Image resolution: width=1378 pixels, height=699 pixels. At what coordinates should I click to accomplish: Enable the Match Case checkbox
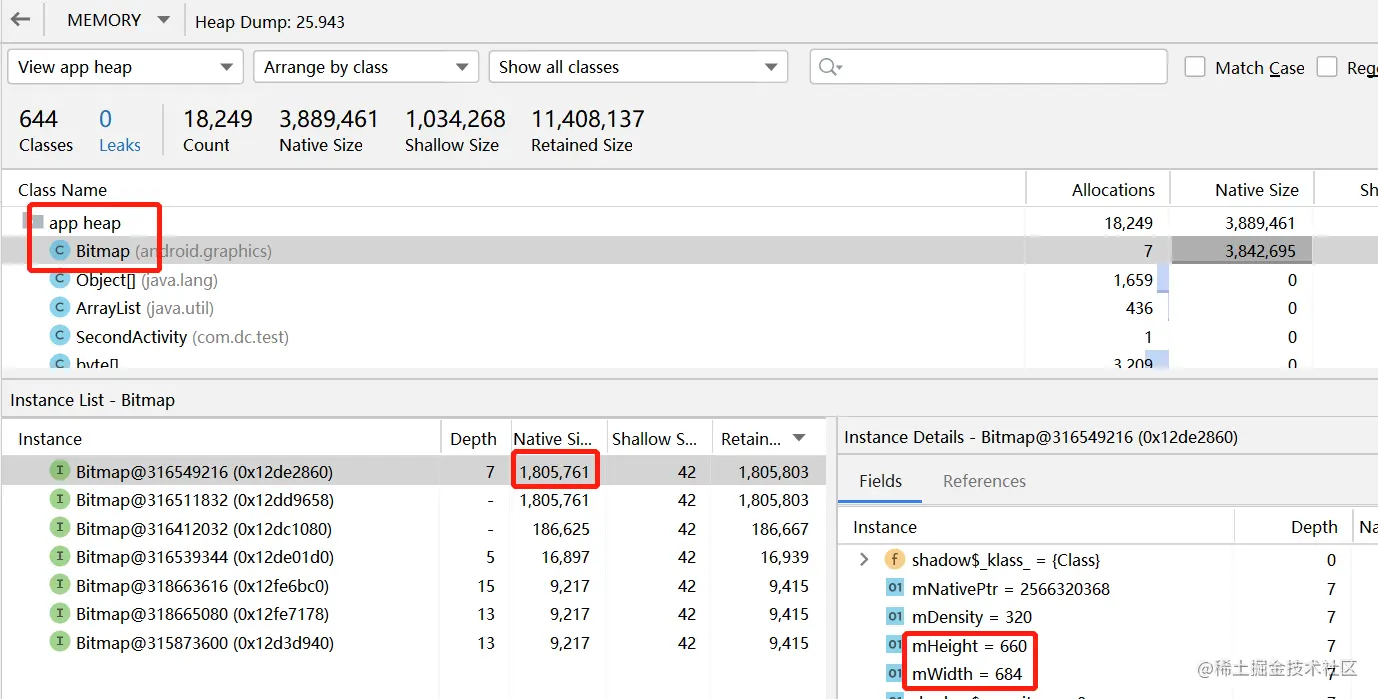1194,67
